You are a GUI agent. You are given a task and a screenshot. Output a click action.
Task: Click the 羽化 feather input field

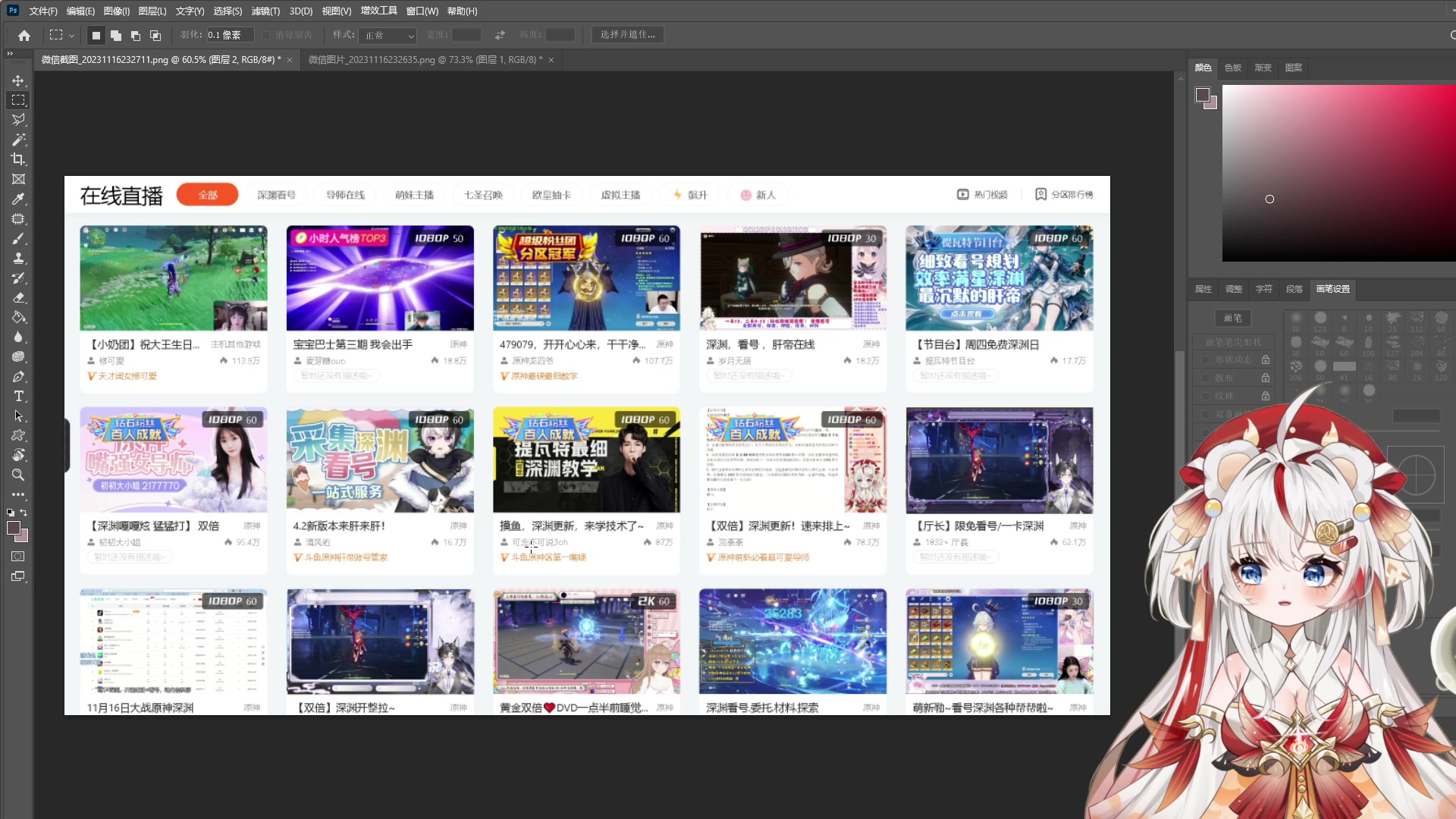[231, 35]
